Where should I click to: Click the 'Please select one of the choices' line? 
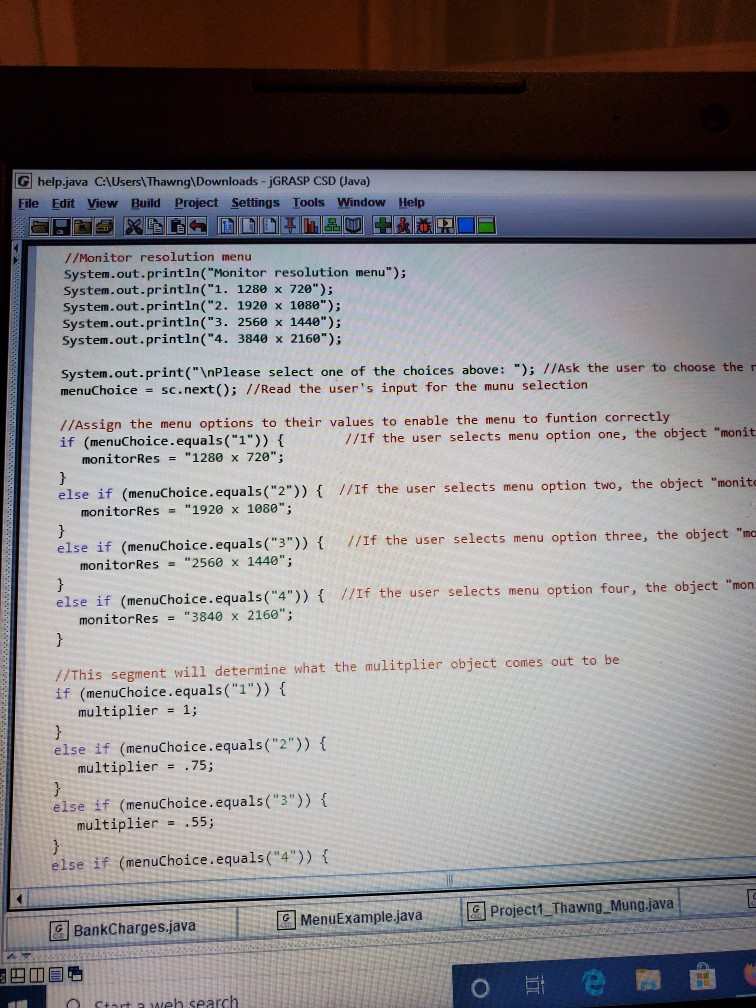(x=297, y=372)
